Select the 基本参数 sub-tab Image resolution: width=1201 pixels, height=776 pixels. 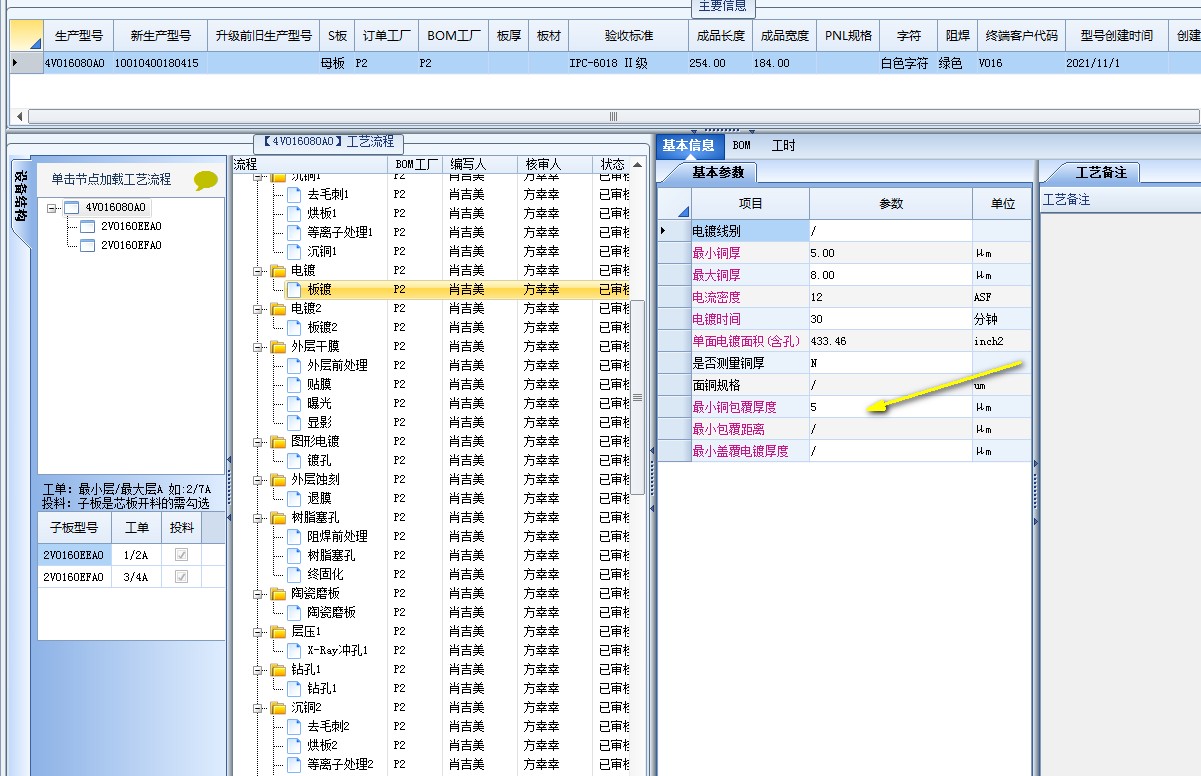[717, 173]
